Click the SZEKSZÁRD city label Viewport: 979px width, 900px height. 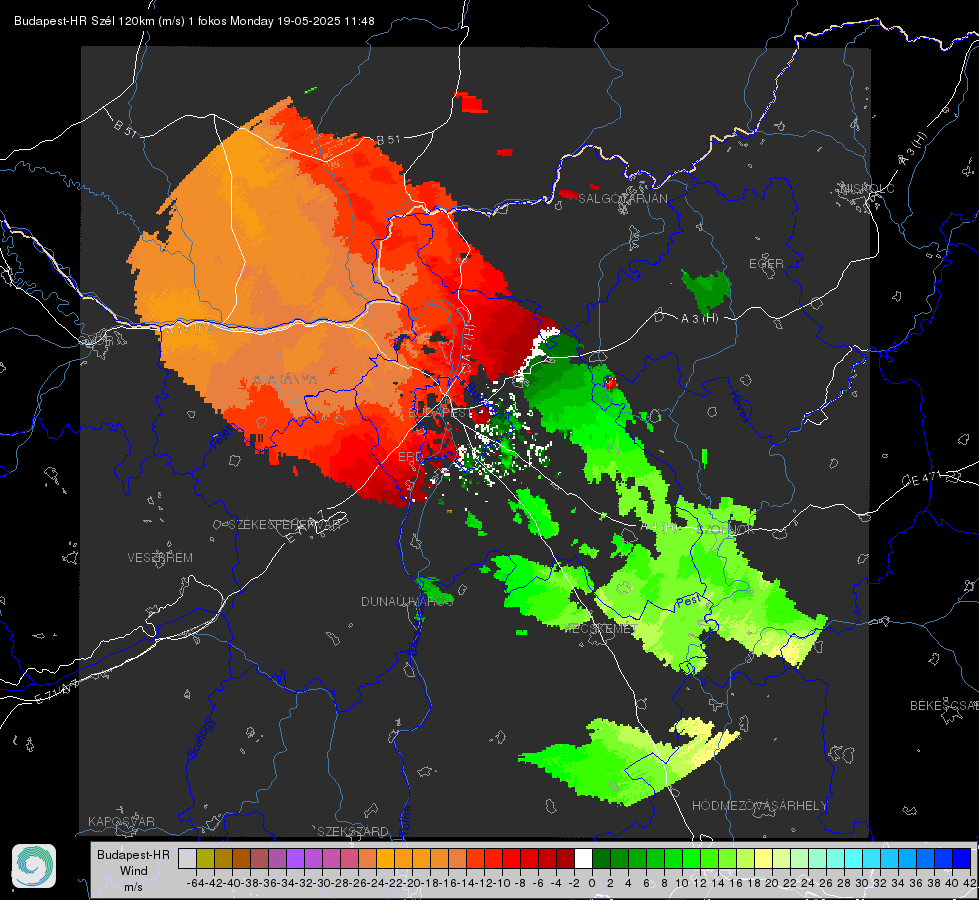click(x=353, y=831)
